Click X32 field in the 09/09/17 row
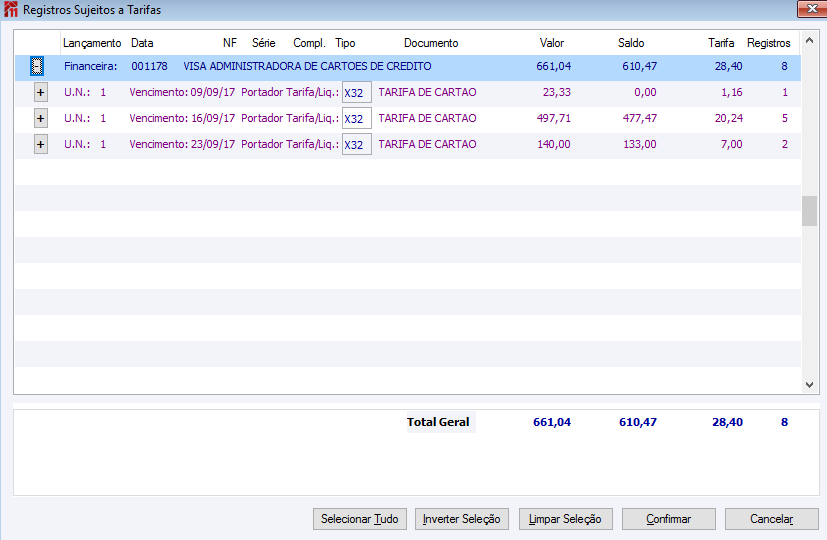827x540 pixels. (x=357, y=92)
